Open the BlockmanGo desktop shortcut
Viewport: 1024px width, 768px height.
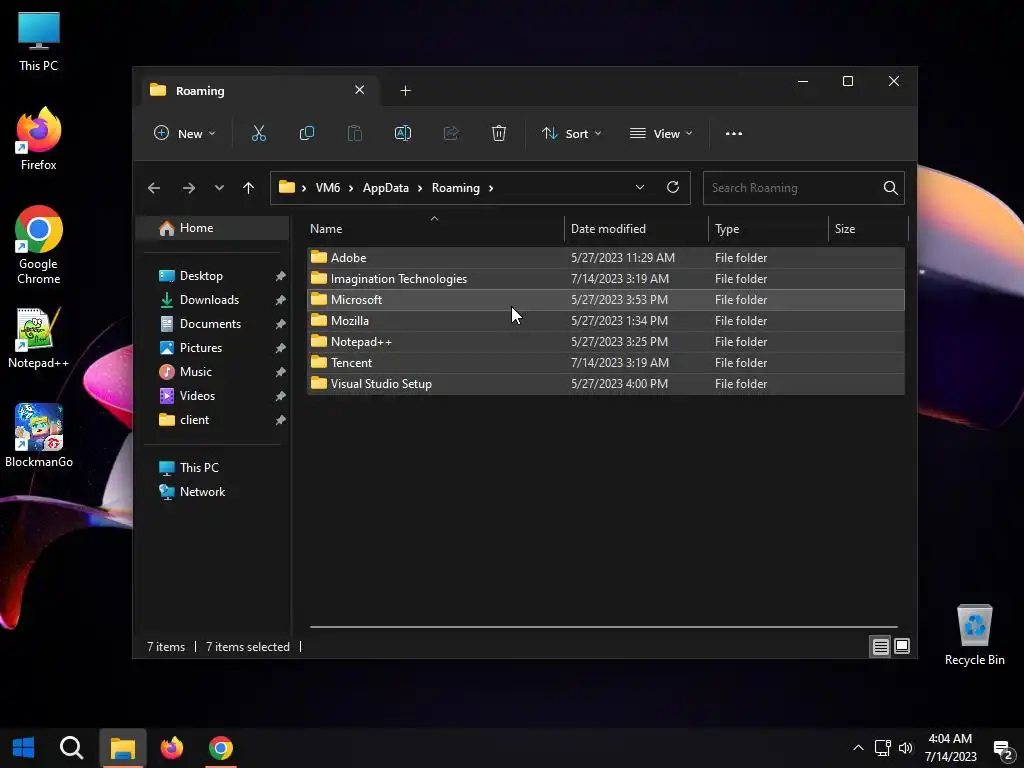(39, 436)
